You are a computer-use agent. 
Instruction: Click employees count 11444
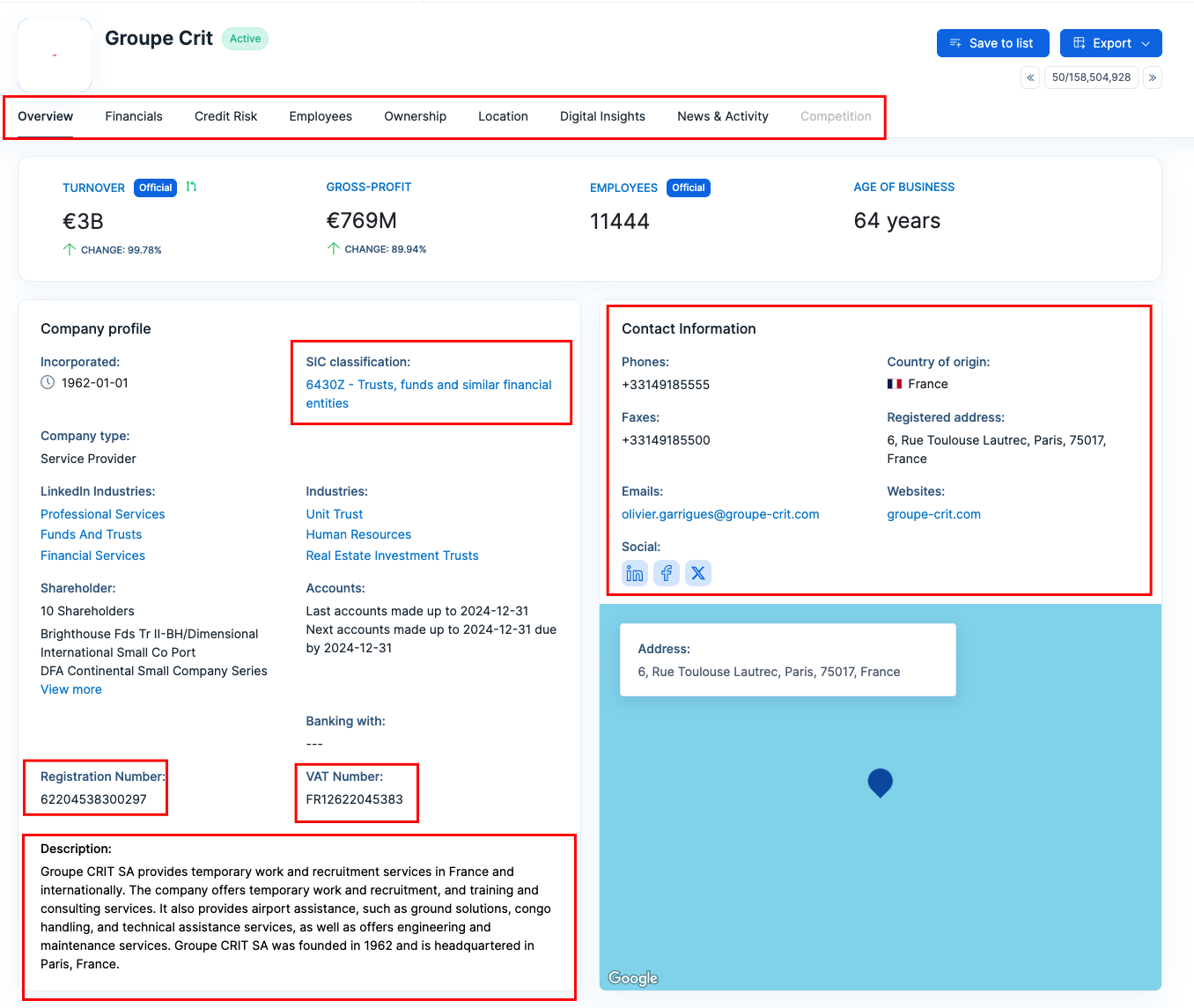coord(620,221)
